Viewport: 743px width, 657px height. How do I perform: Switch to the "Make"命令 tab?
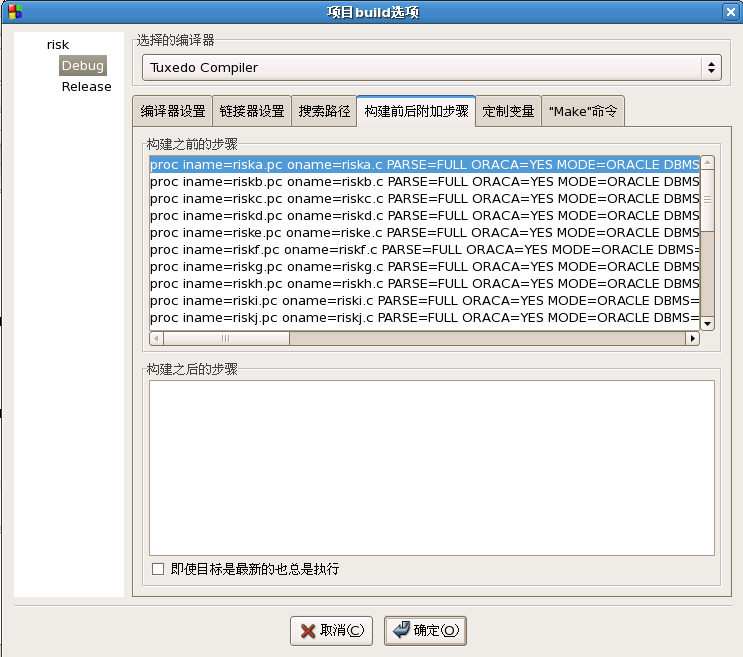(x=583, y=111)
